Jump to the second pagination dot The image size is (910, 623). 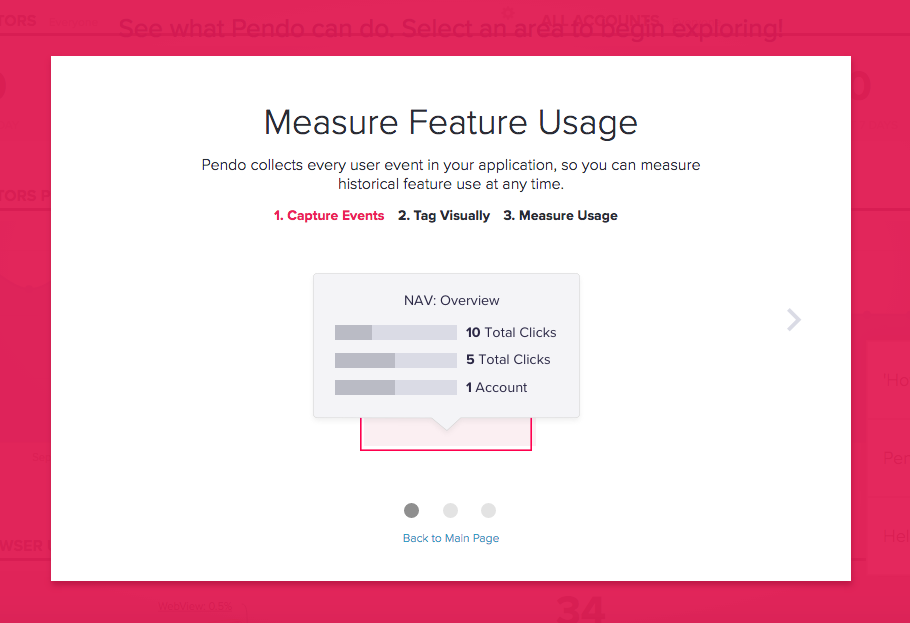point(450,510)
